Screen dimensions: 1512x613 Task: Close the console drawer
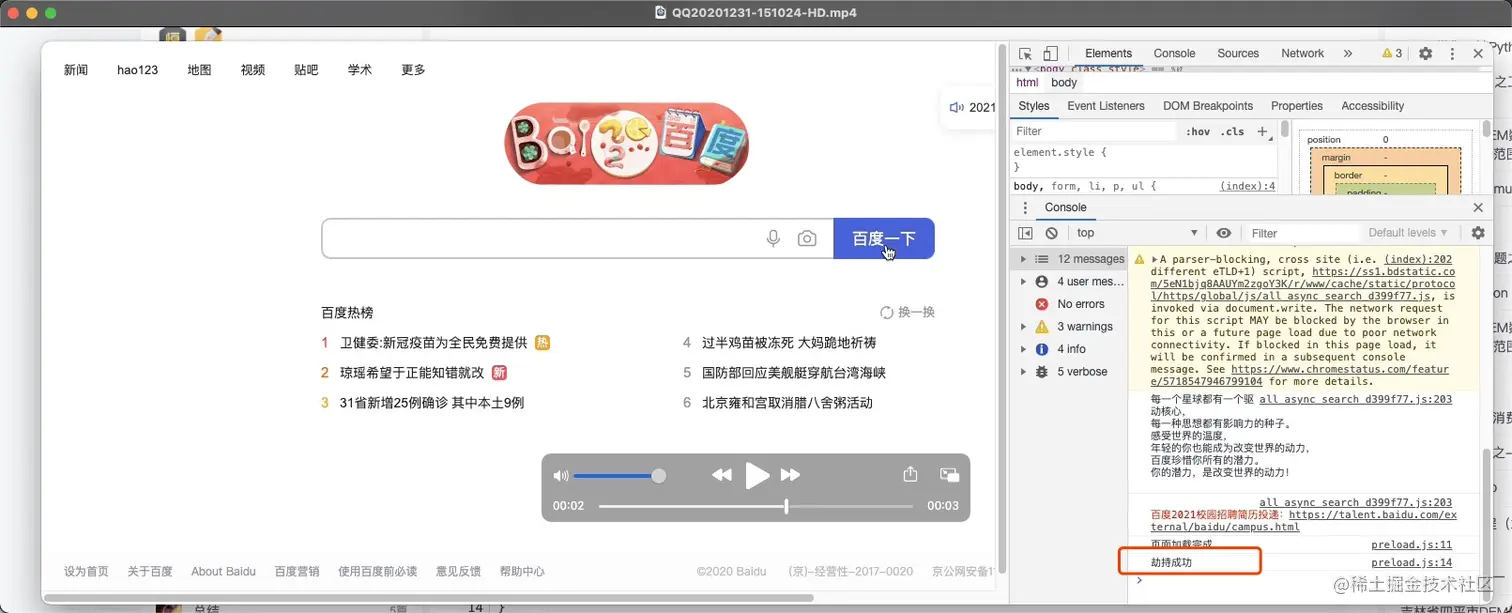tap(1478, 208)
